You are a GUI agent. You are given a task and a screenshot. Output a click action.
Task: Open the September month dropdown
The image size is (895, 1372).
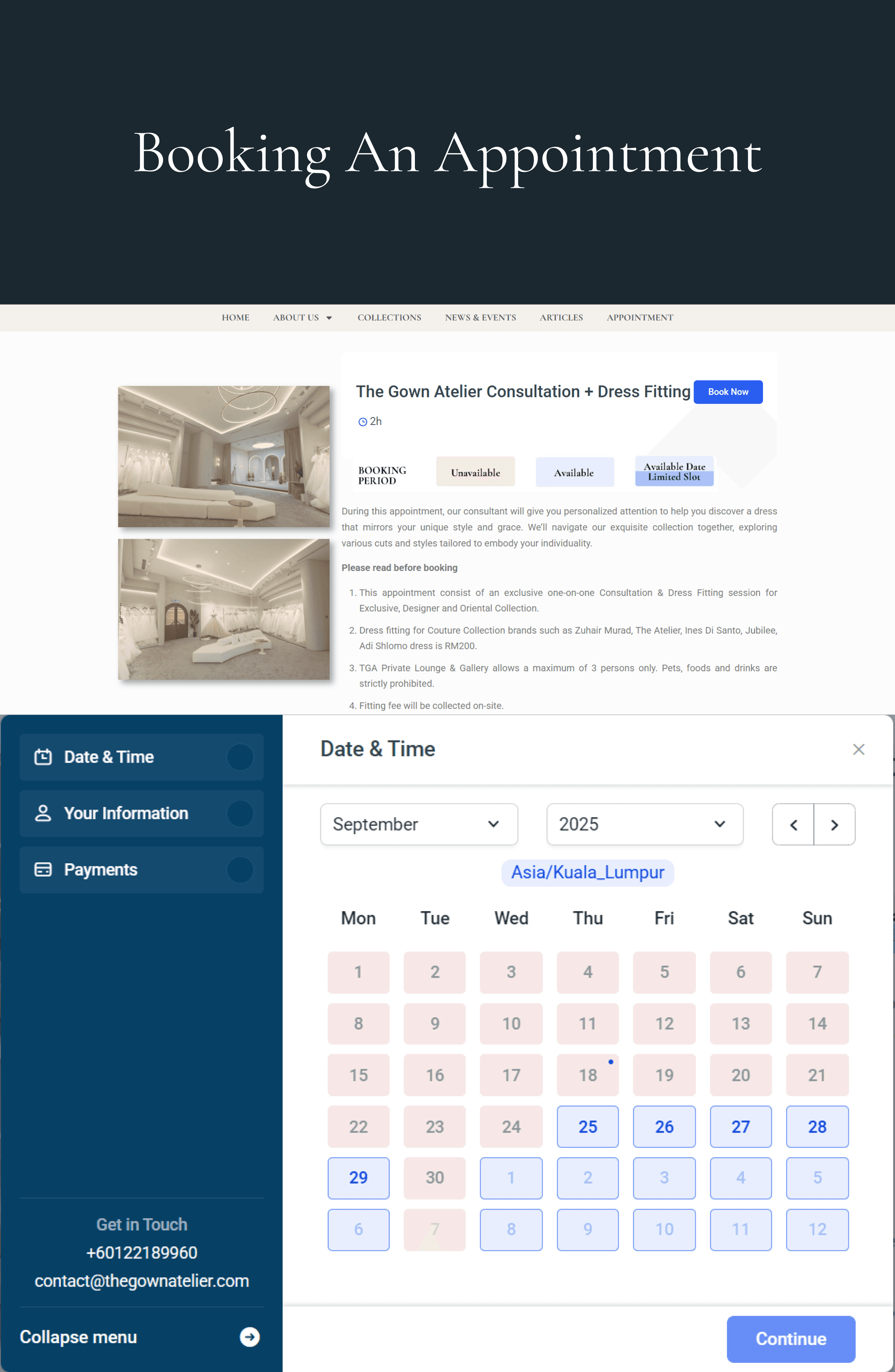pos(419,824)
